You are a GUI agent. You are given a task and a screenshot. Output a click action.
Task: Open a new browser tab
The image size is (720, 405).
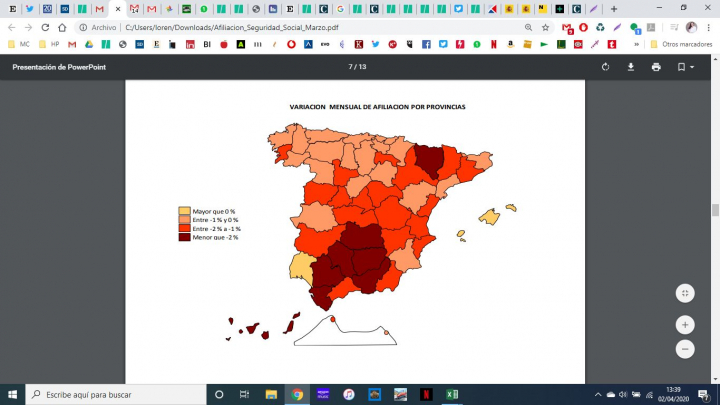pyautogui.click(x=614, y=8)
